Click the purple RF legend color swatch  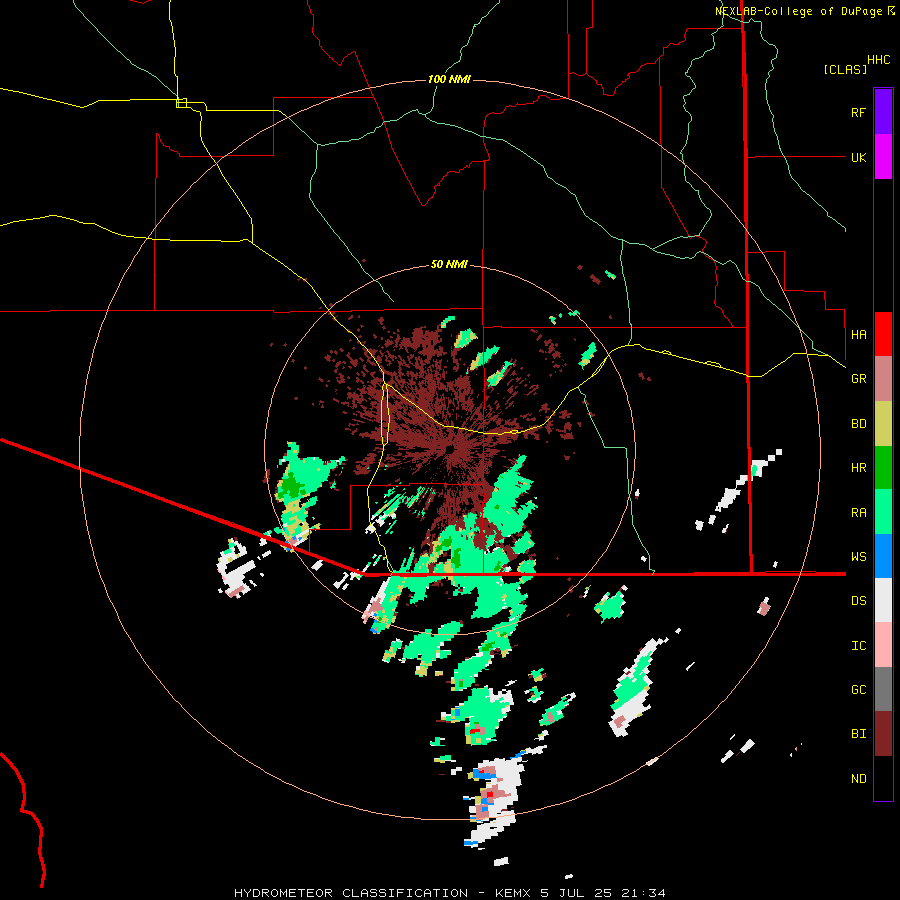coord(883,112)
